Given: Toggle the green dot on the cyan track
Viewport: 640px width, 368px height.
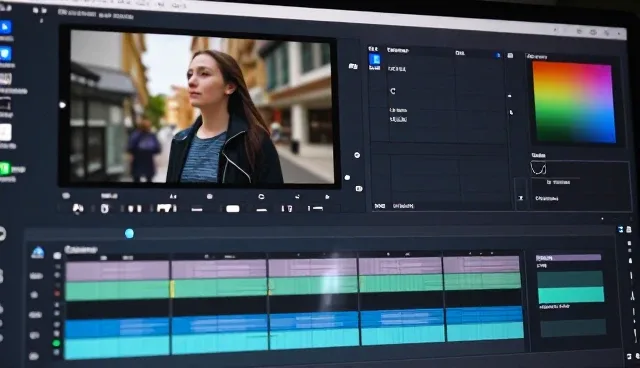Looking at the screenshot, I should [x=57, y=343].
